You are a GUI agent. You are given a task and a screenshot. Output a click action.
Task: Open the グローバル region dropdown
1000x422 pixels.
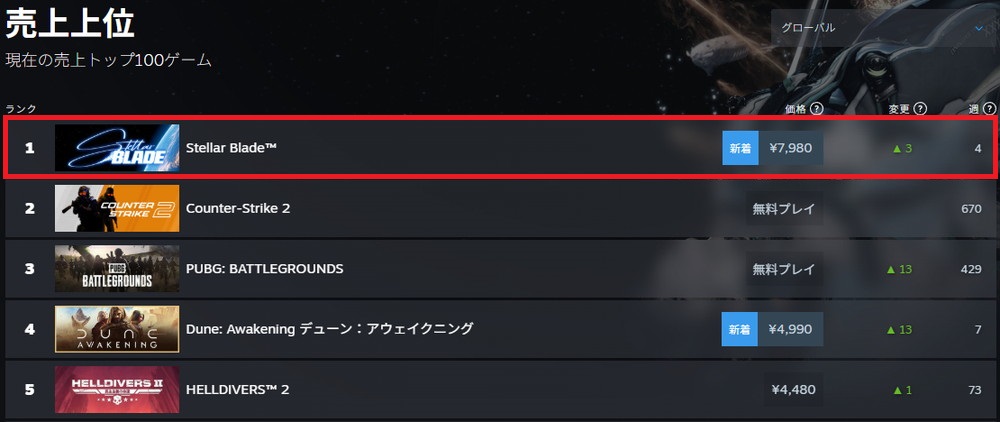[x=880, y=28]
